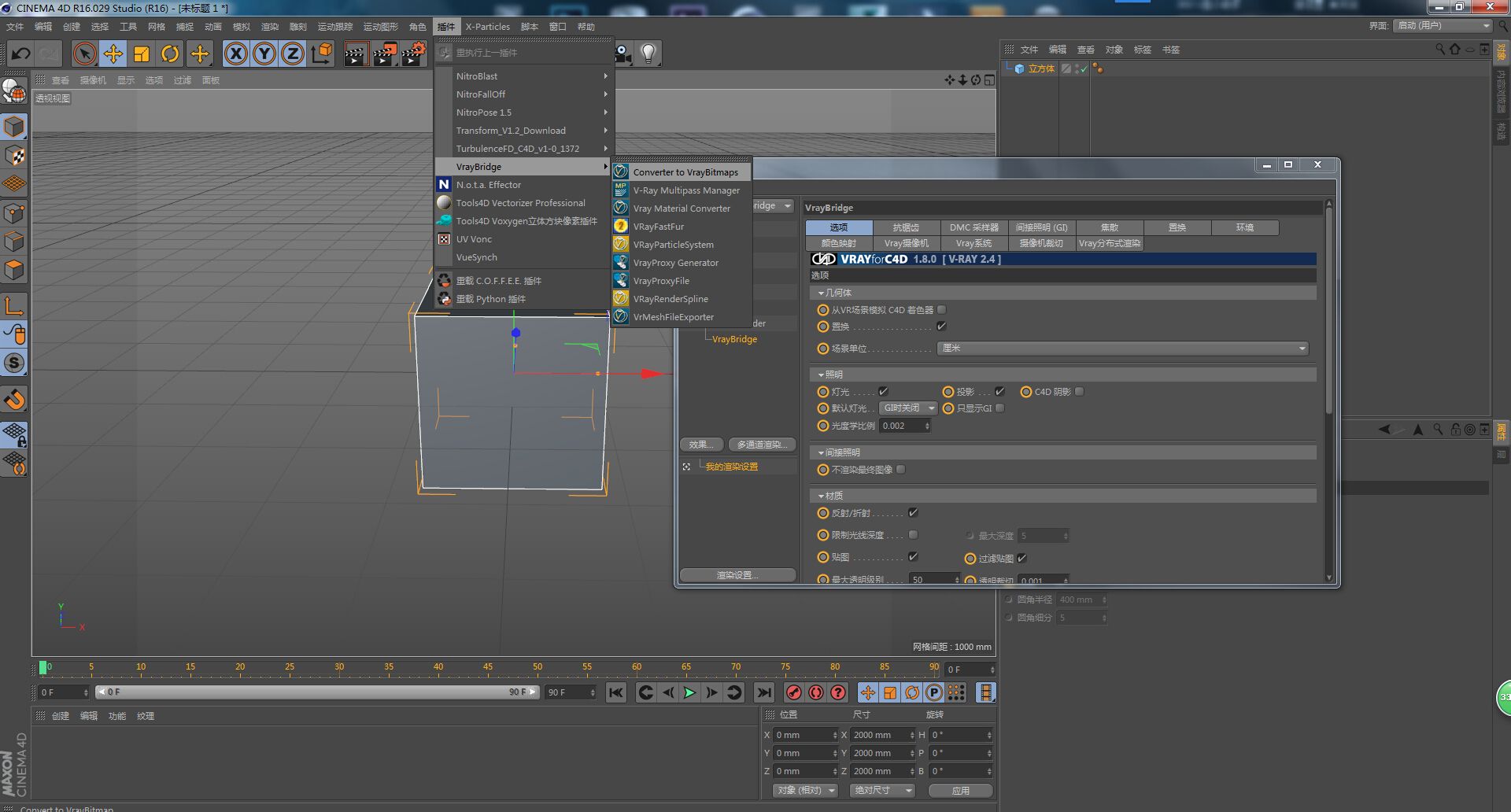Click Record Active Objects button
The width and height of the screenshot is (1511, 812).
click(794, 692)
